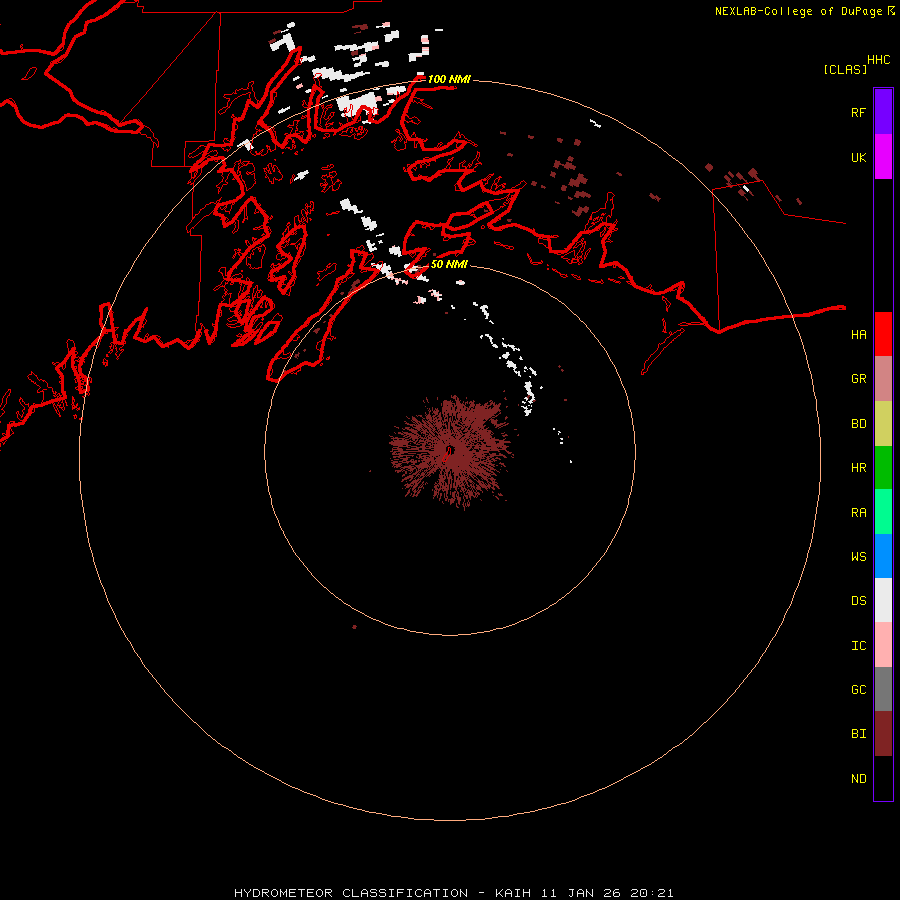Click the [CLAS] units label

coord(845,69)
